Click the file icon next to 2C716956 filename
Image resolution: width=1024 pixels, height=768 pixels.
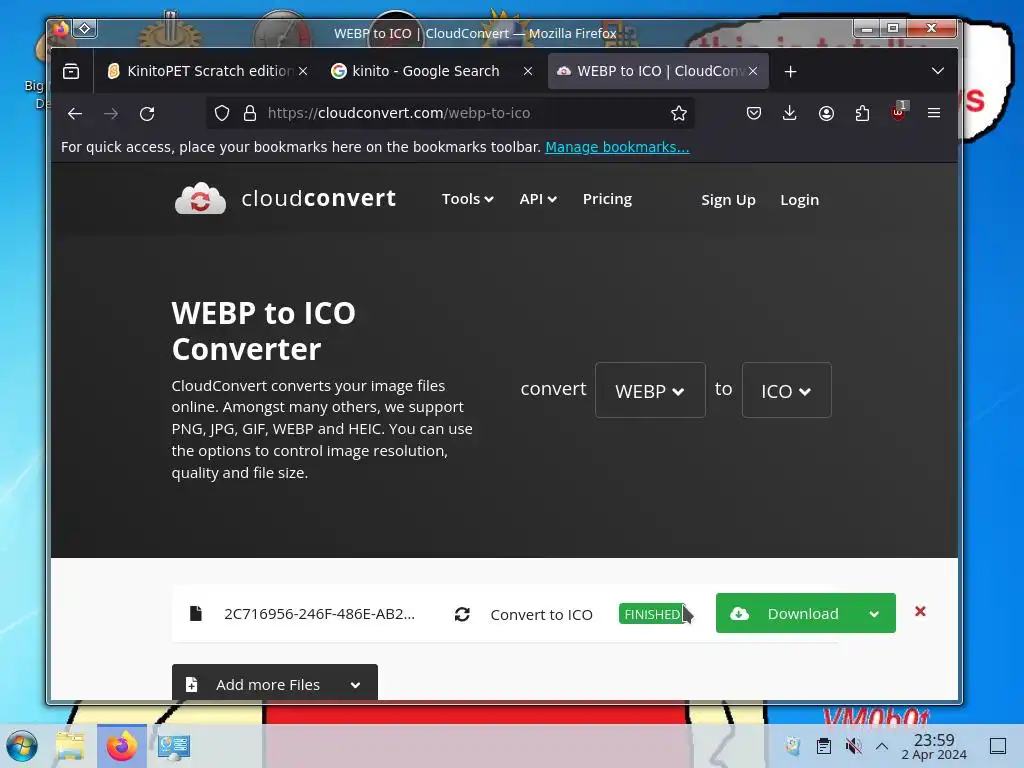[195, 613]
